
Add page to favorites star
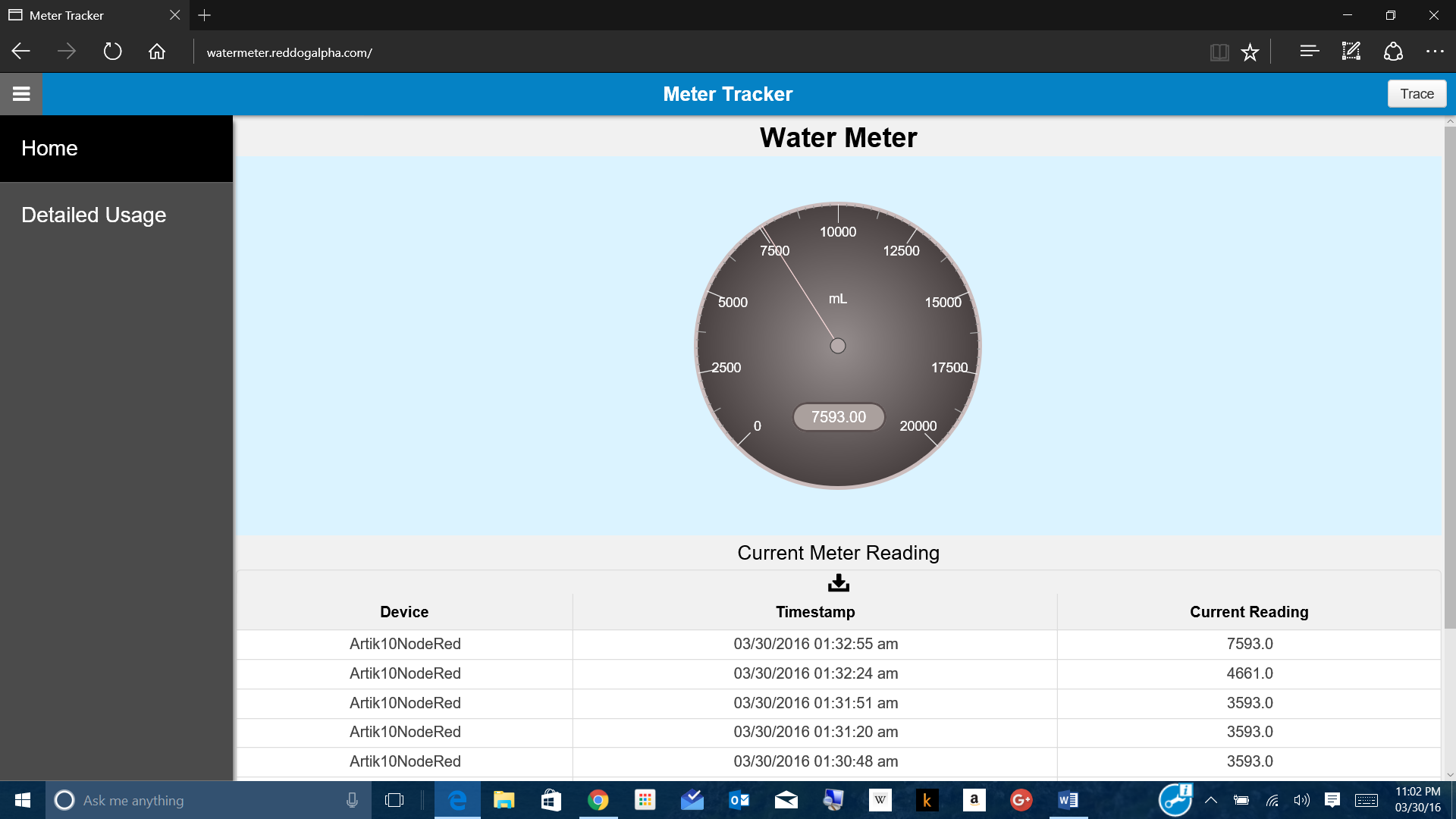pos(1250,52)
